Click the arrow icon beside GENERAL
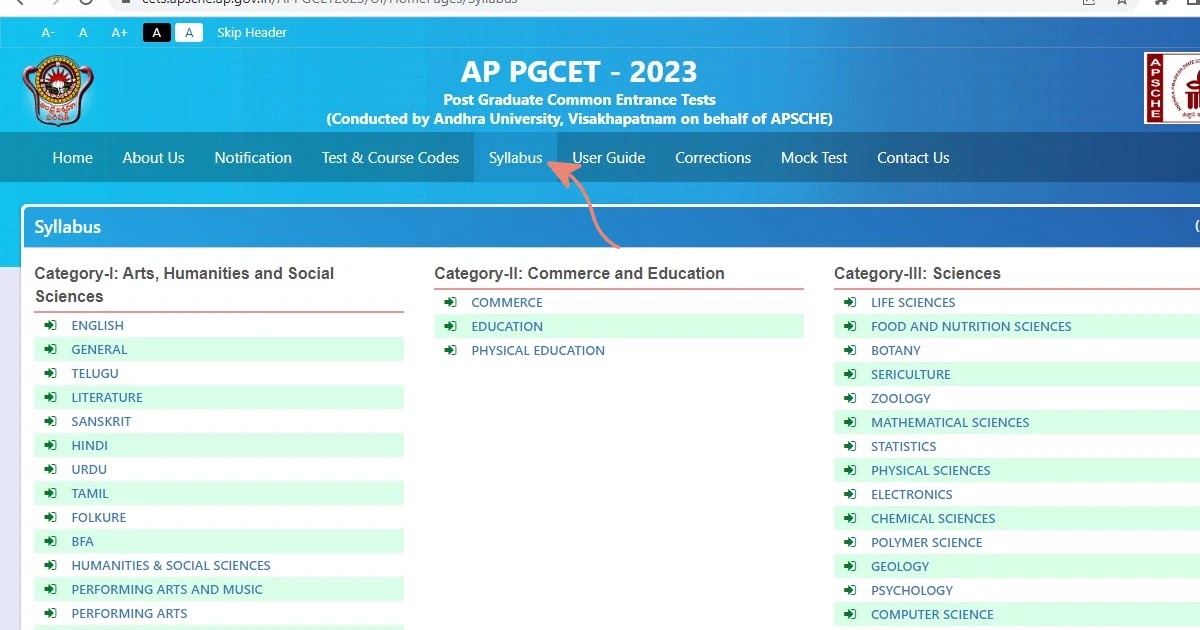The width and height of the screenshot is (1200, 630). pos(50,349)
